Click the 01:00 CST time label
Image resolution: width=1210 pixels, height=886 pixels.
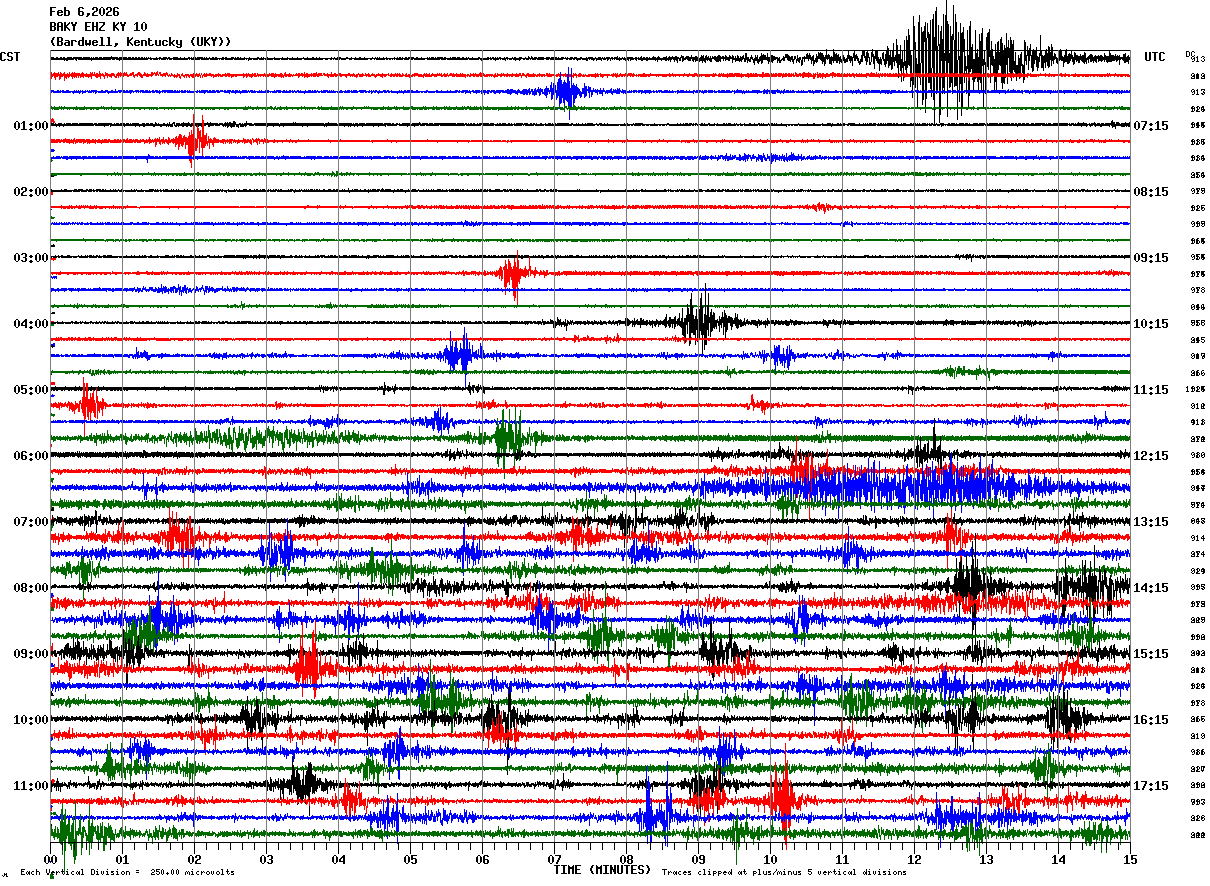[31, 126]
